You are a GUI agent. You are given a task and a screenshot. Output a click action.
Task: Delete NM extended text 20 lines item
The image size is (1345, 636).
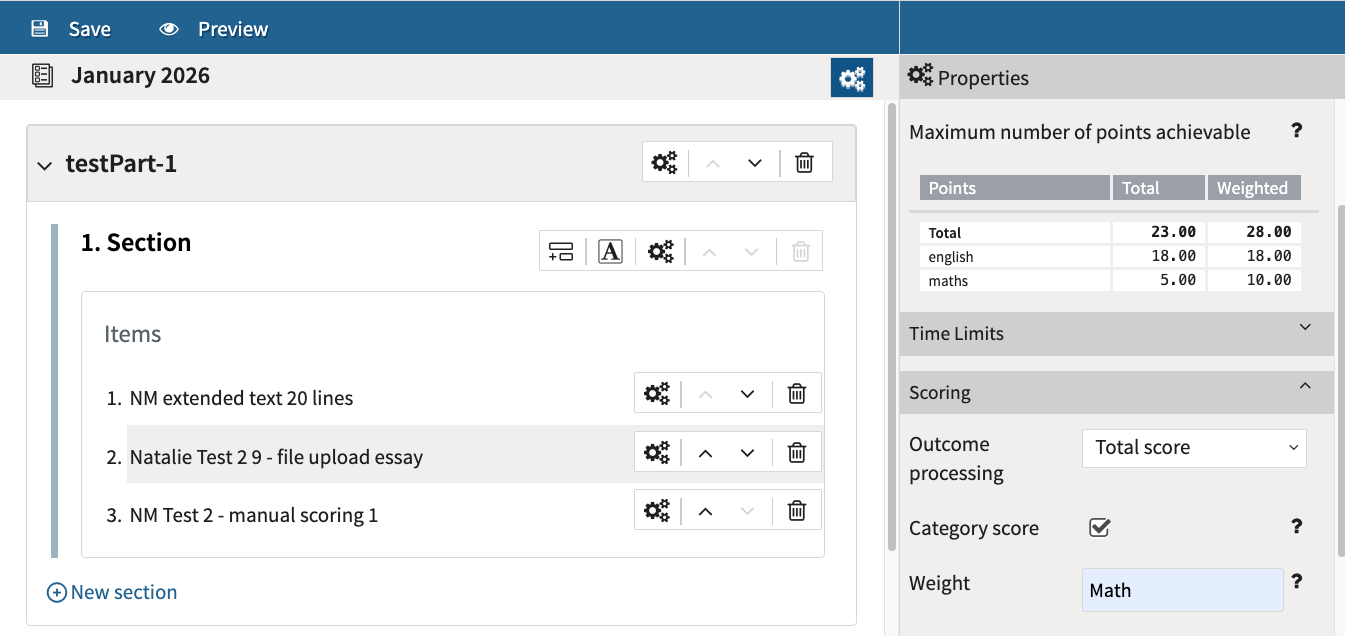797,394
